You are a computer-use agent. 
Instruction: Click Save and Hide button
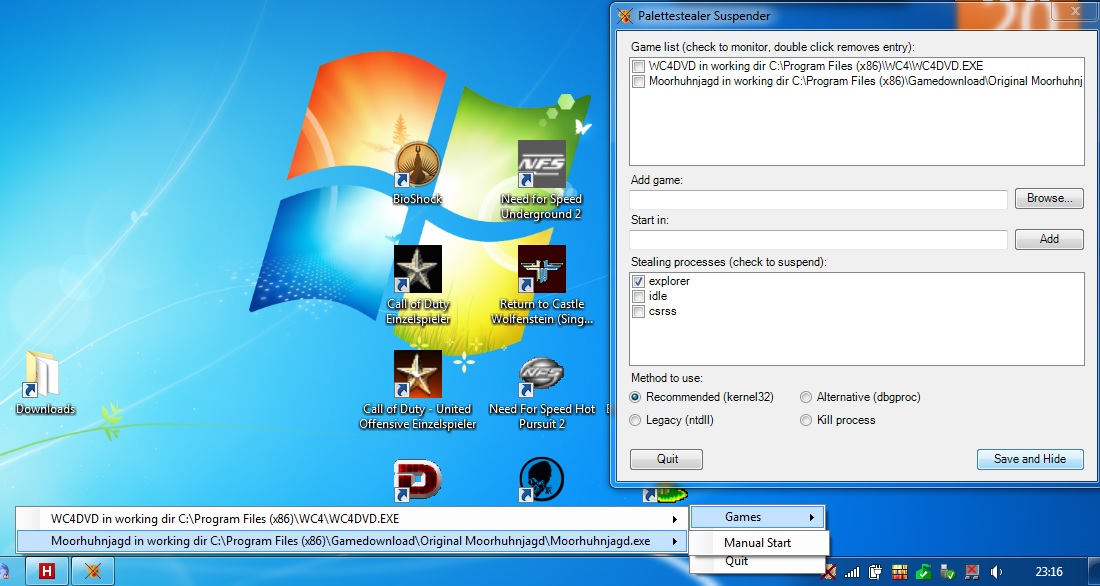(1030, 459)
